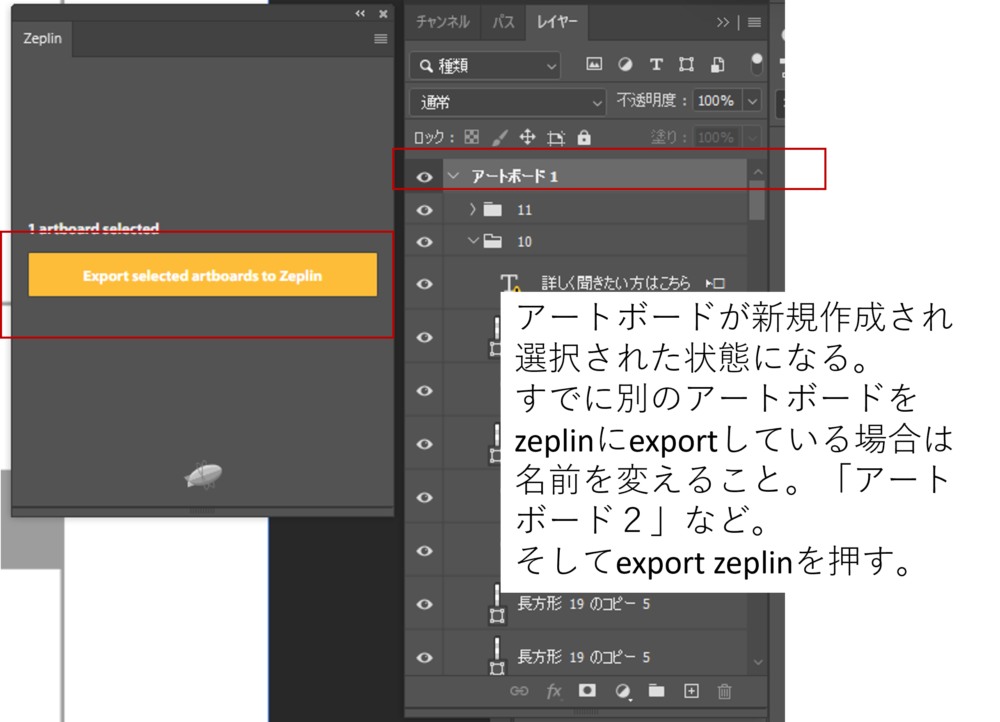Hide group 11 with eye icon
Screen dimensions: 1000x722
click(x=425, y=210)
